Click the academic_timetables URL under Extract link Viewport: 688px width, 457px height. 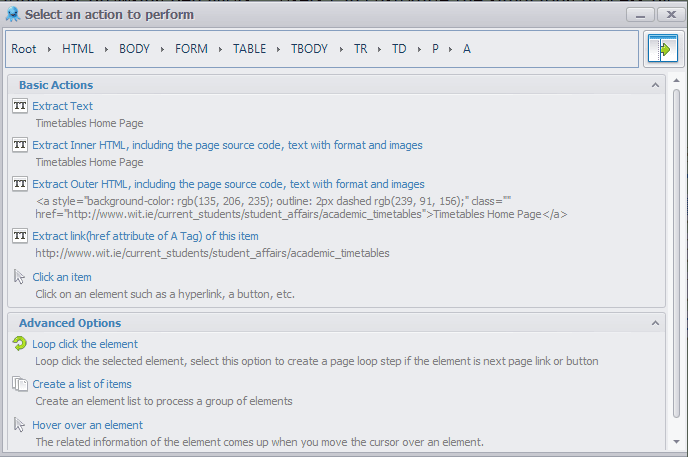(212, 253)
